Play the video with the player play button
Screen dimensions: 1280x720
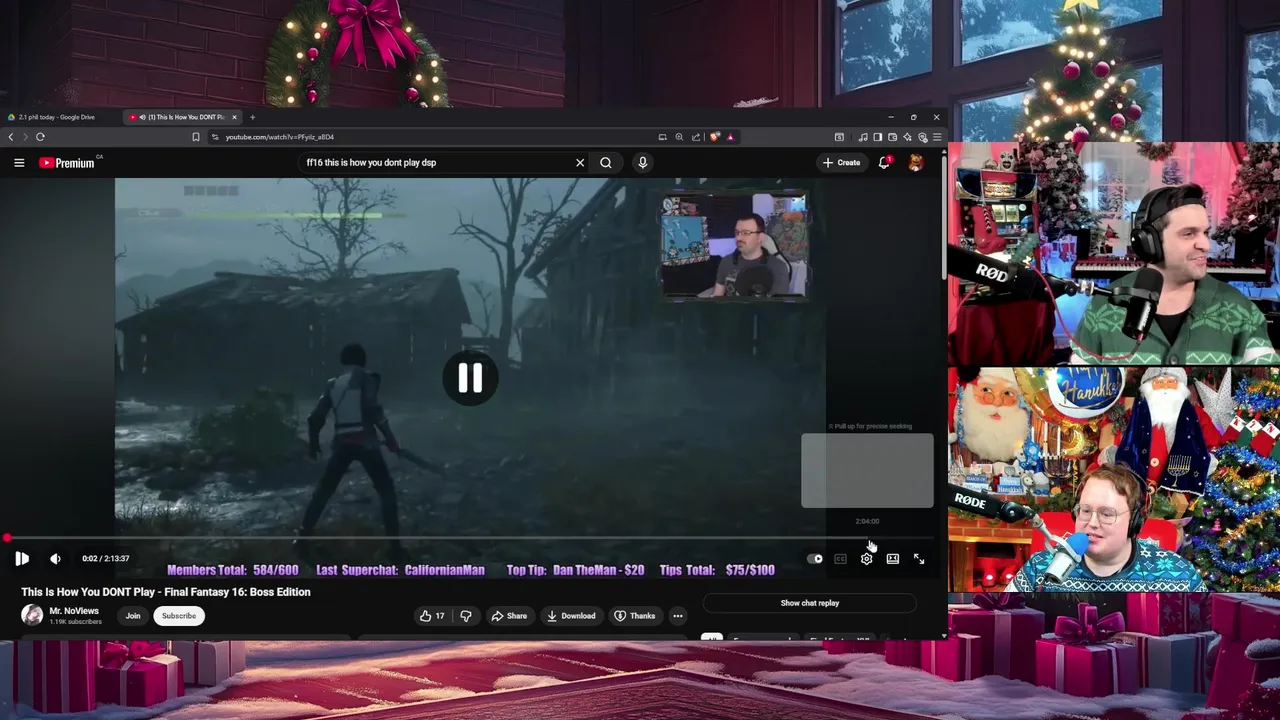(x=22, y=559)
